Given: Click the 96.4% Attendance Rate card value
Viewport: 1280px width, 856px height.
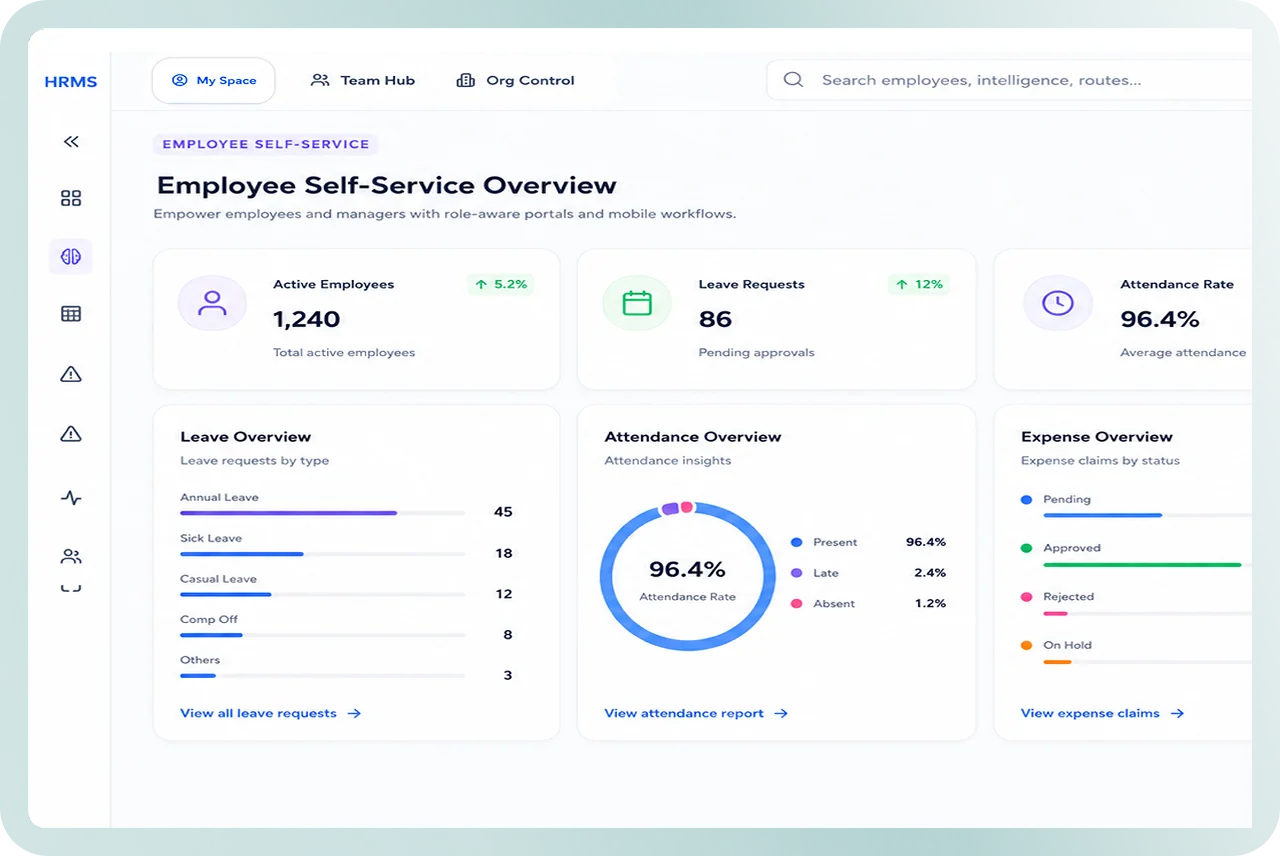Looking at the screenshot, I should (x=1160, y=319).
